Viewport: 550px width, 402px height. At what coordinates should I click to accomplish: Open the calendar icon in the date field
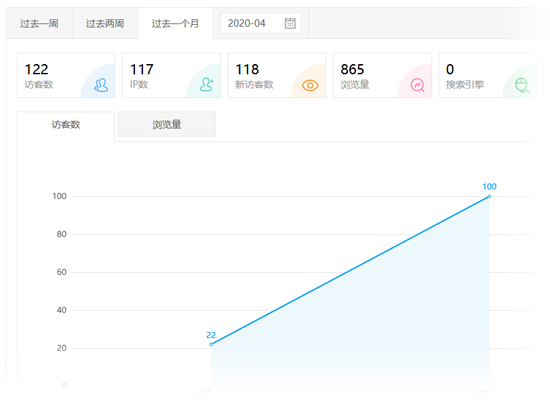(x=290, y=23)
